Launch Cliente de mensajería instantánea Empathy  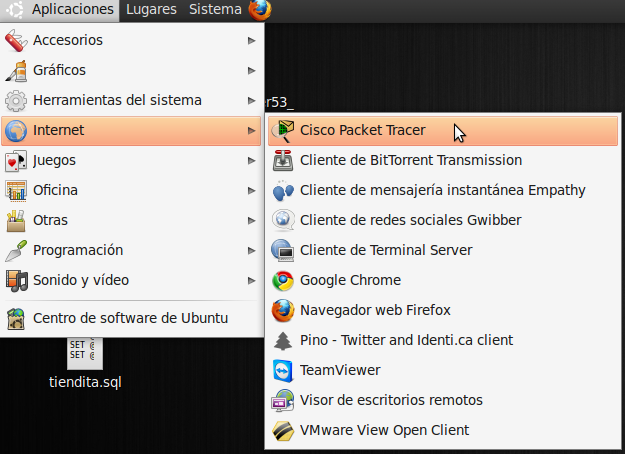tap(443, 191)
